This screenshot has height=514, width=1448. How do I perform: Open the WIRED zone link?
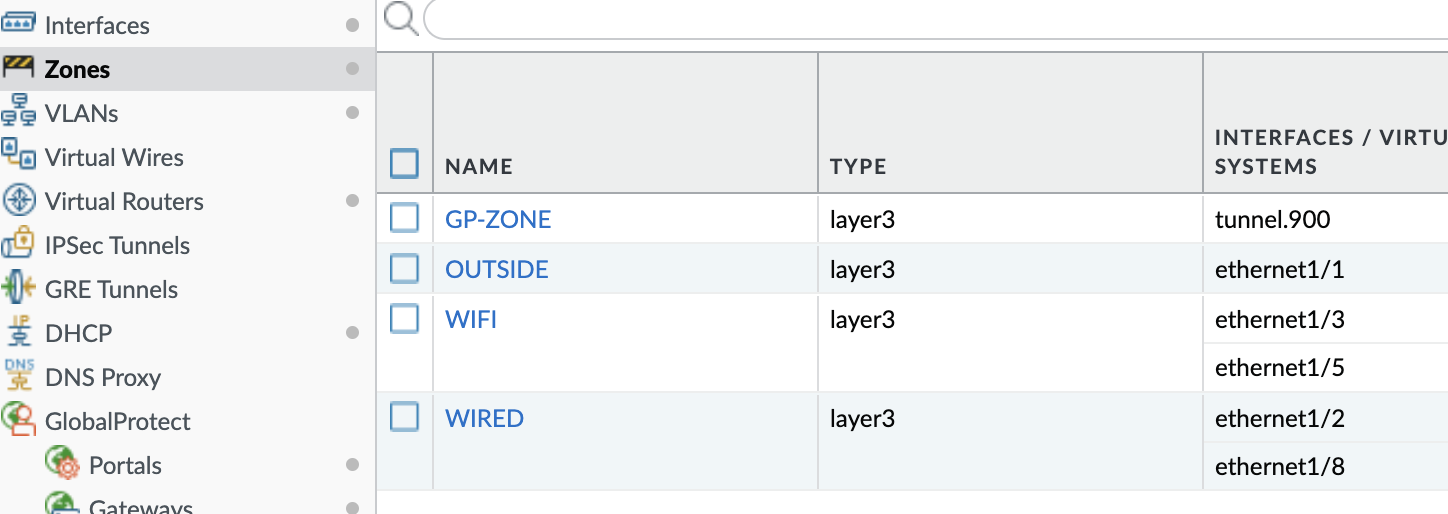point(484,418)
